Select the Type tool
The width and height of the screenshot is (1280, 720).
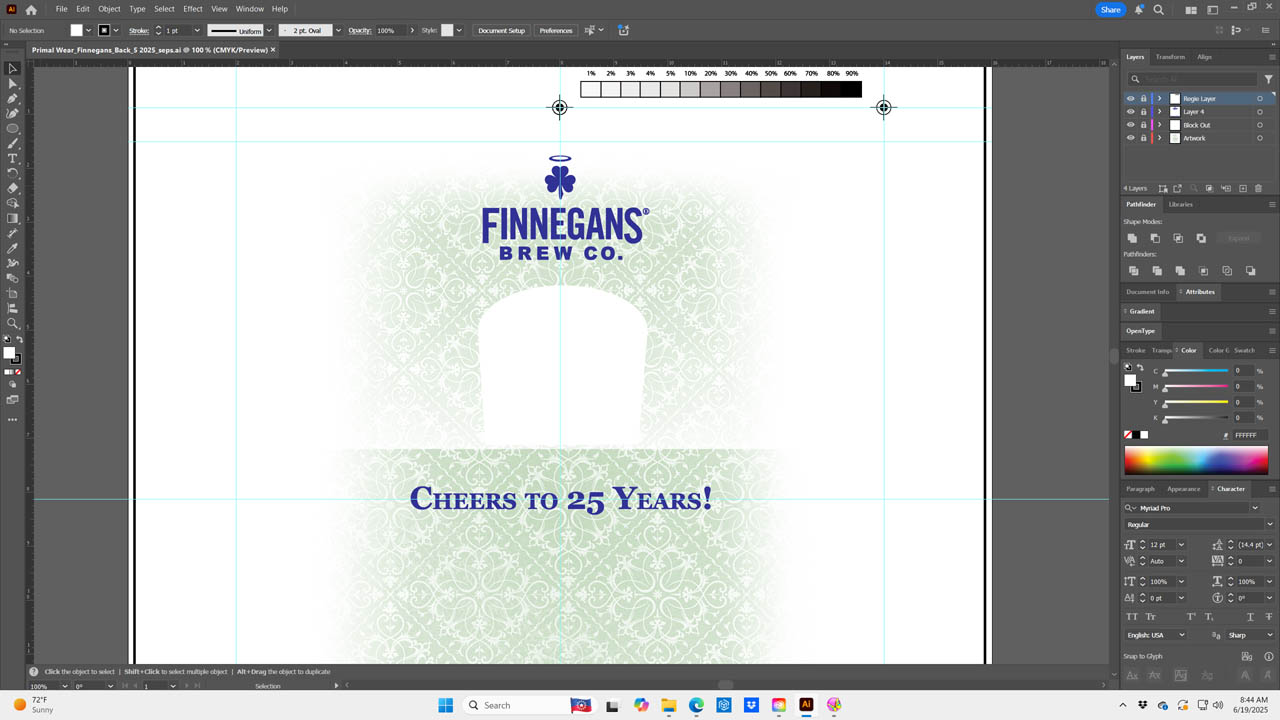[x=13, y=159]
